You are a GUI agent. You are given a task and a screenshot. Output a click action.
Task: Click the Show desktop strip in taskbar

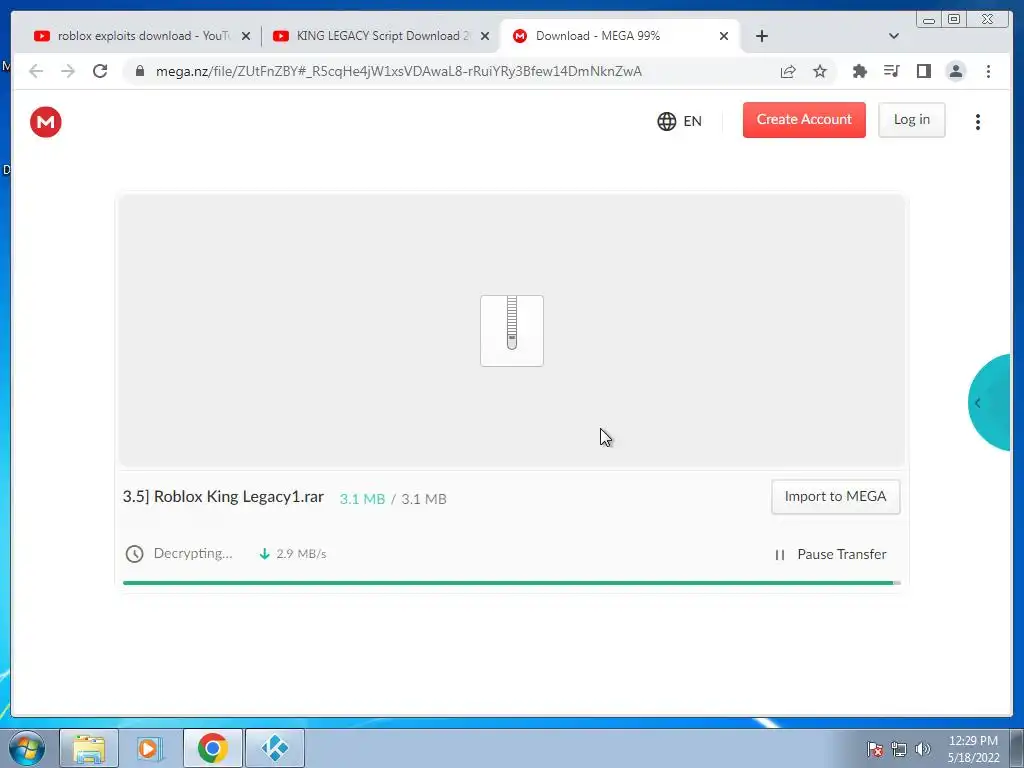tap(1017, 748)
